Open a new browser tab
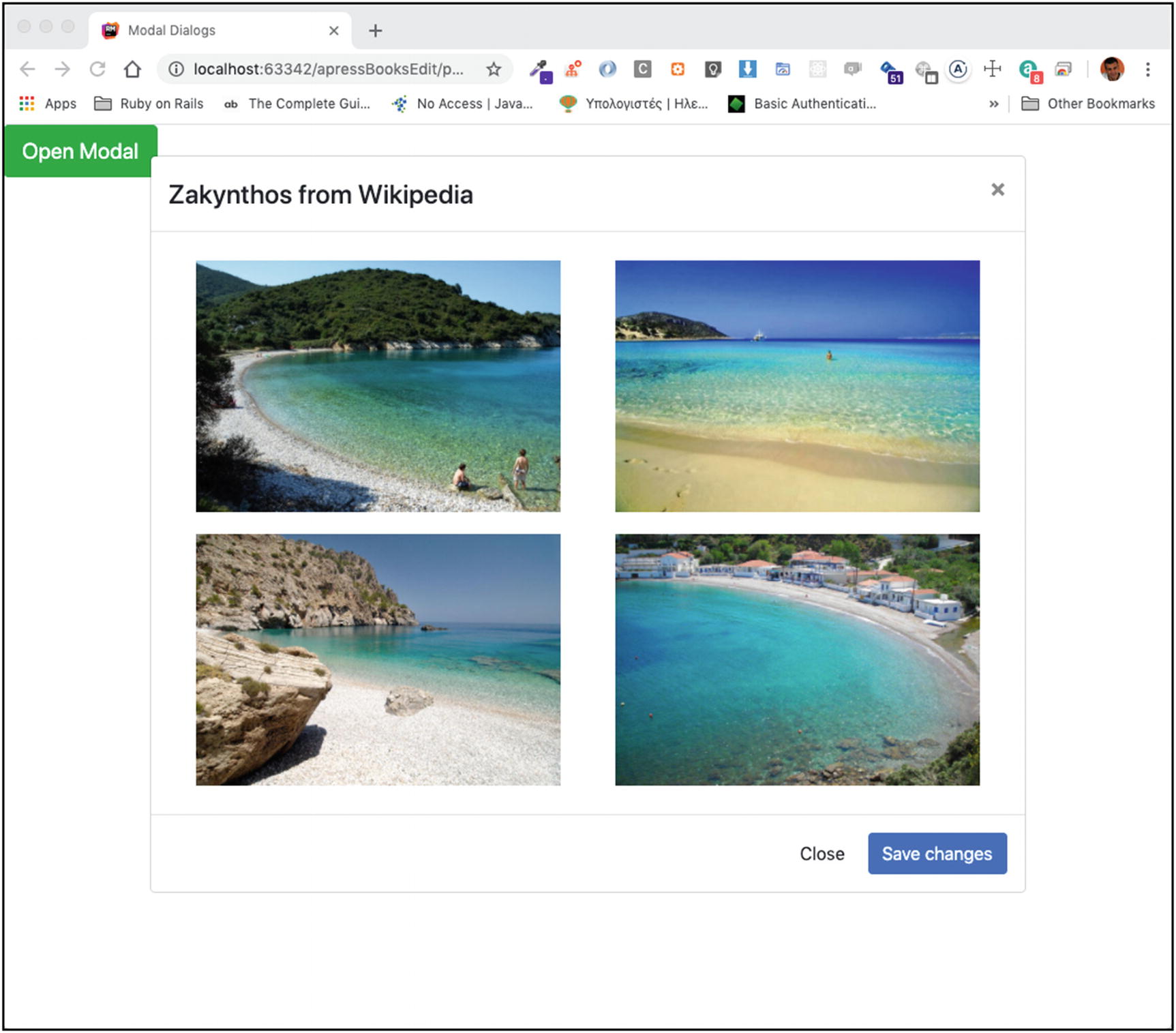This screenshot has height=1033, width=1176. pos(375,31)
